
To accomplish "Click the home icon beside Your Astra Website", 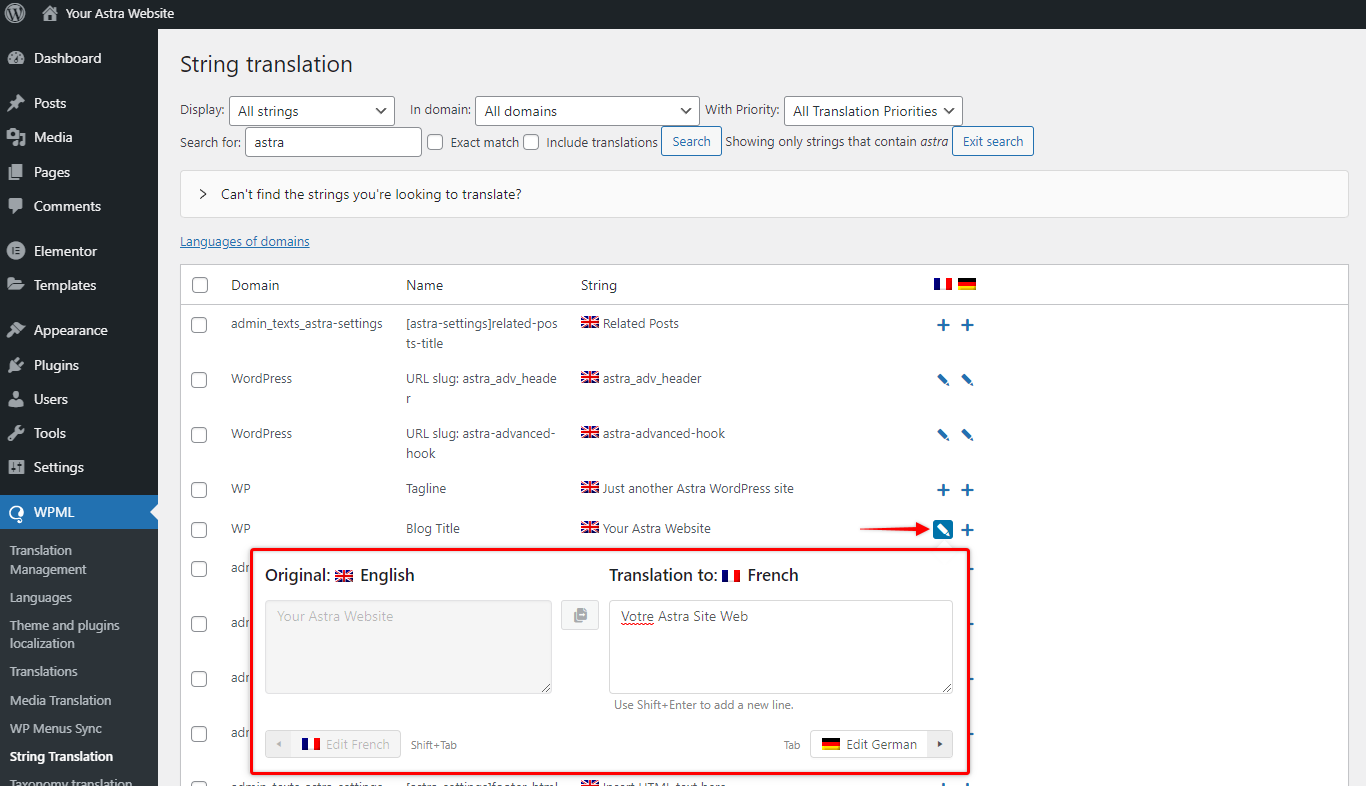I will 50,14.
